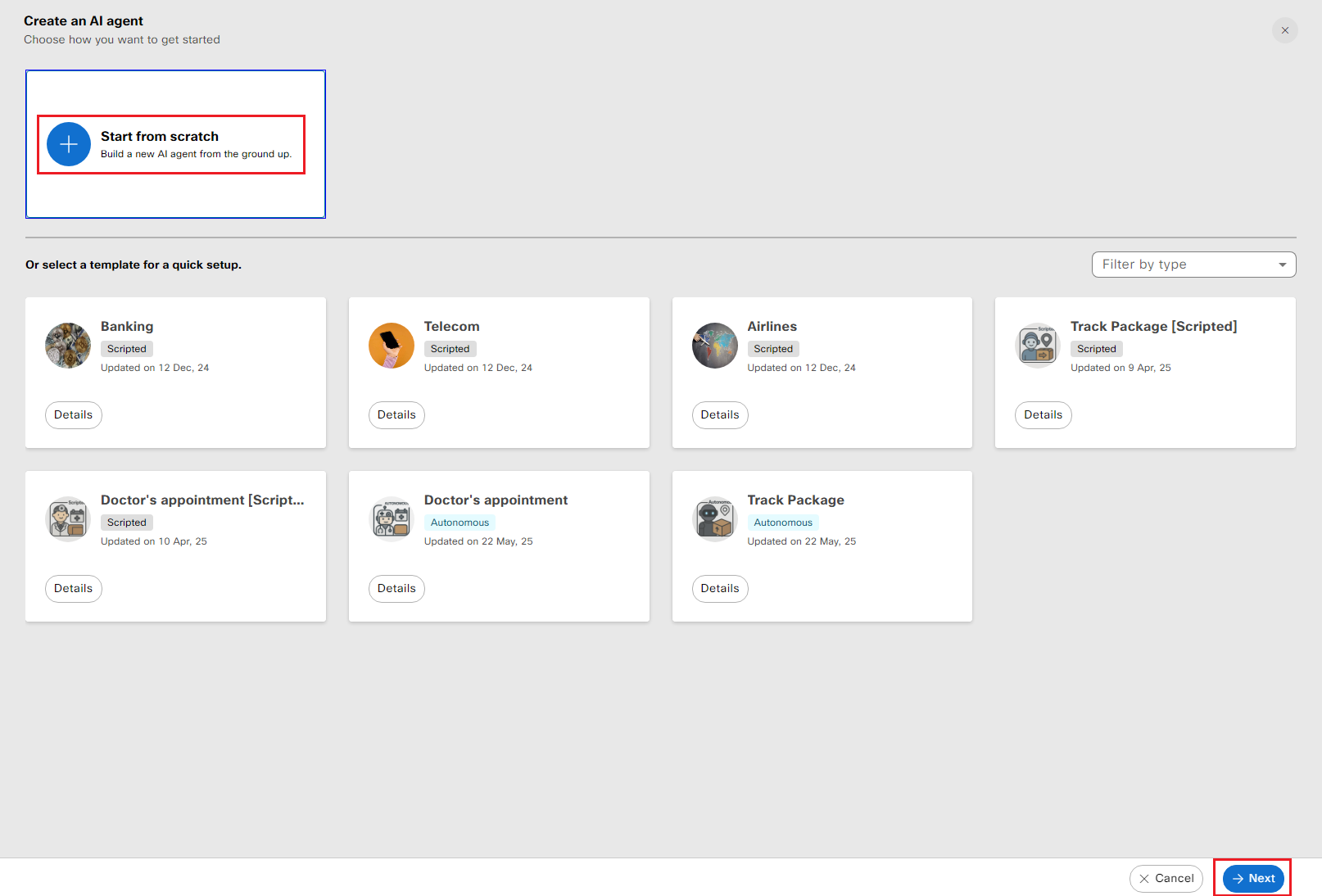This screenshot has height=896, width=1322.
Task: Close the Create an AI agent dialog
Action: point(1284,30)
